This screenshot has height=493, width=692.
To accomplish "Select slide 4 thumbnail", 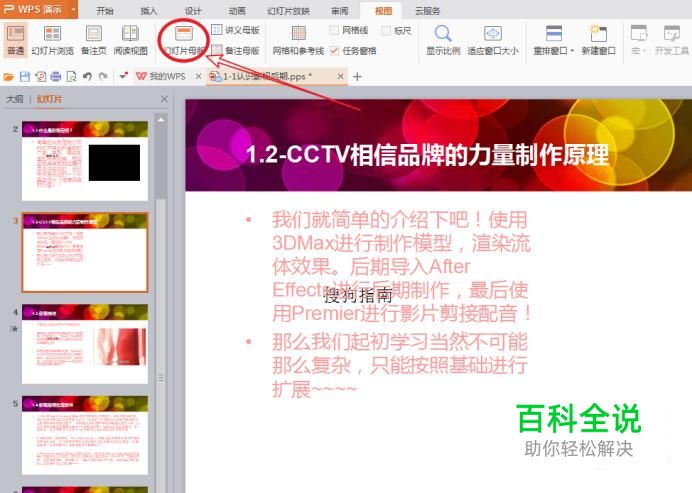I will click(85, 343).
